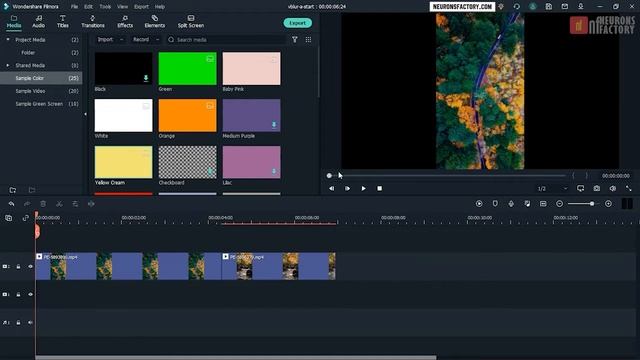This screenshot has width=640, height=360.
Task: Toggle lock on audio track
Action: click(x=18, y=322)
